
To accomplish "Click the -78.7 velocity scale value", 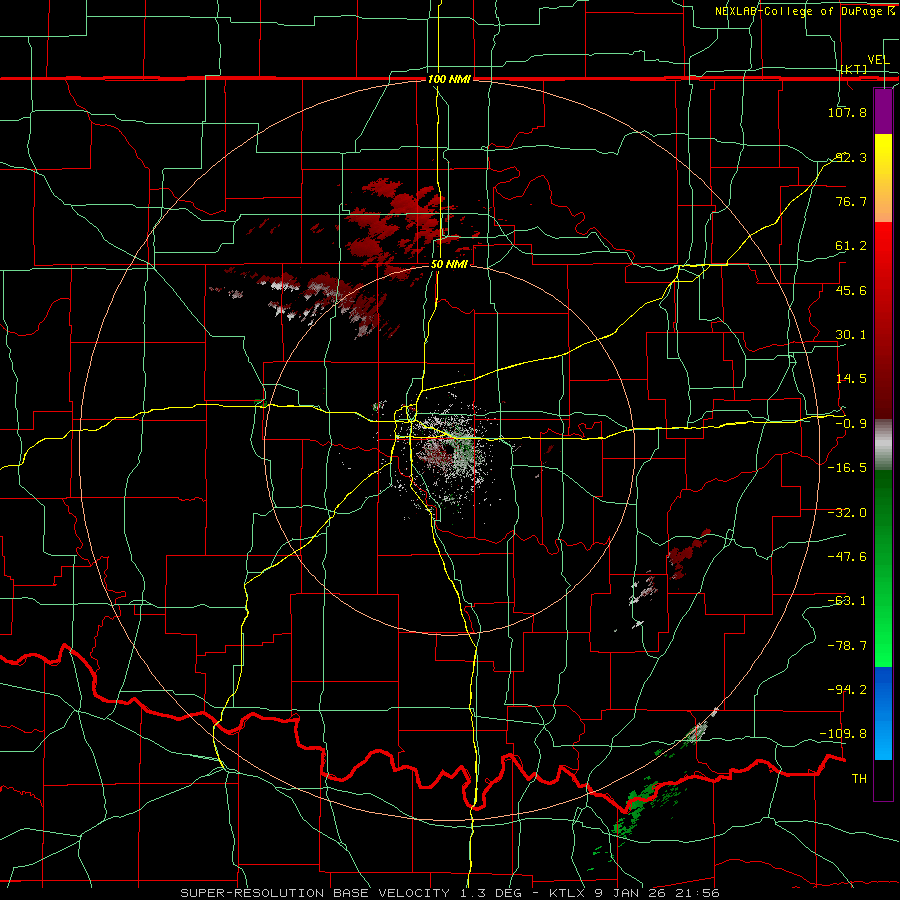I will pyautogui.click(x=847, y=646).
